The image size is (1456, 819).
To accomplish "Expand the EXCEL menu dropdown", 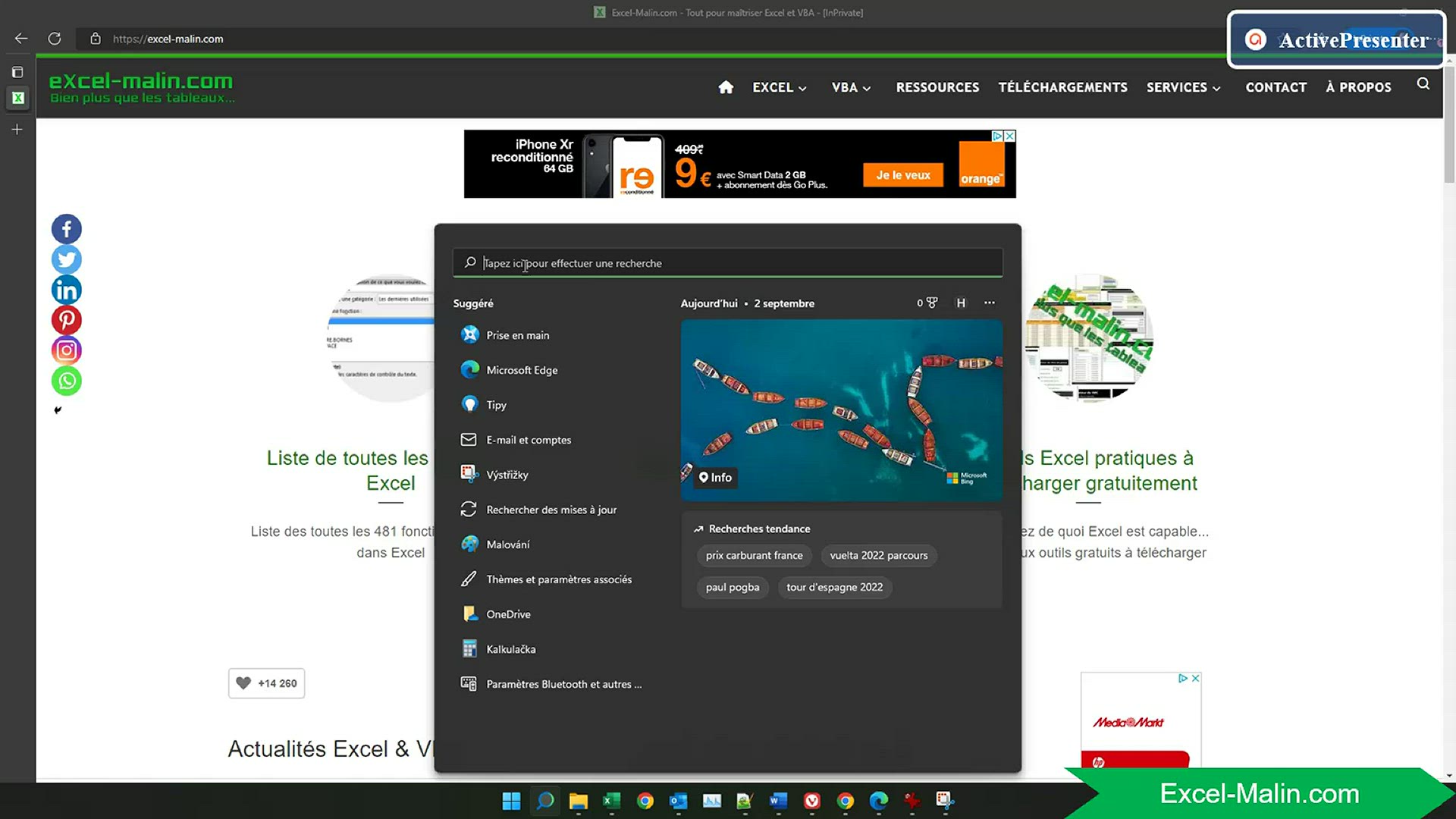I will (x=780, y=87).
